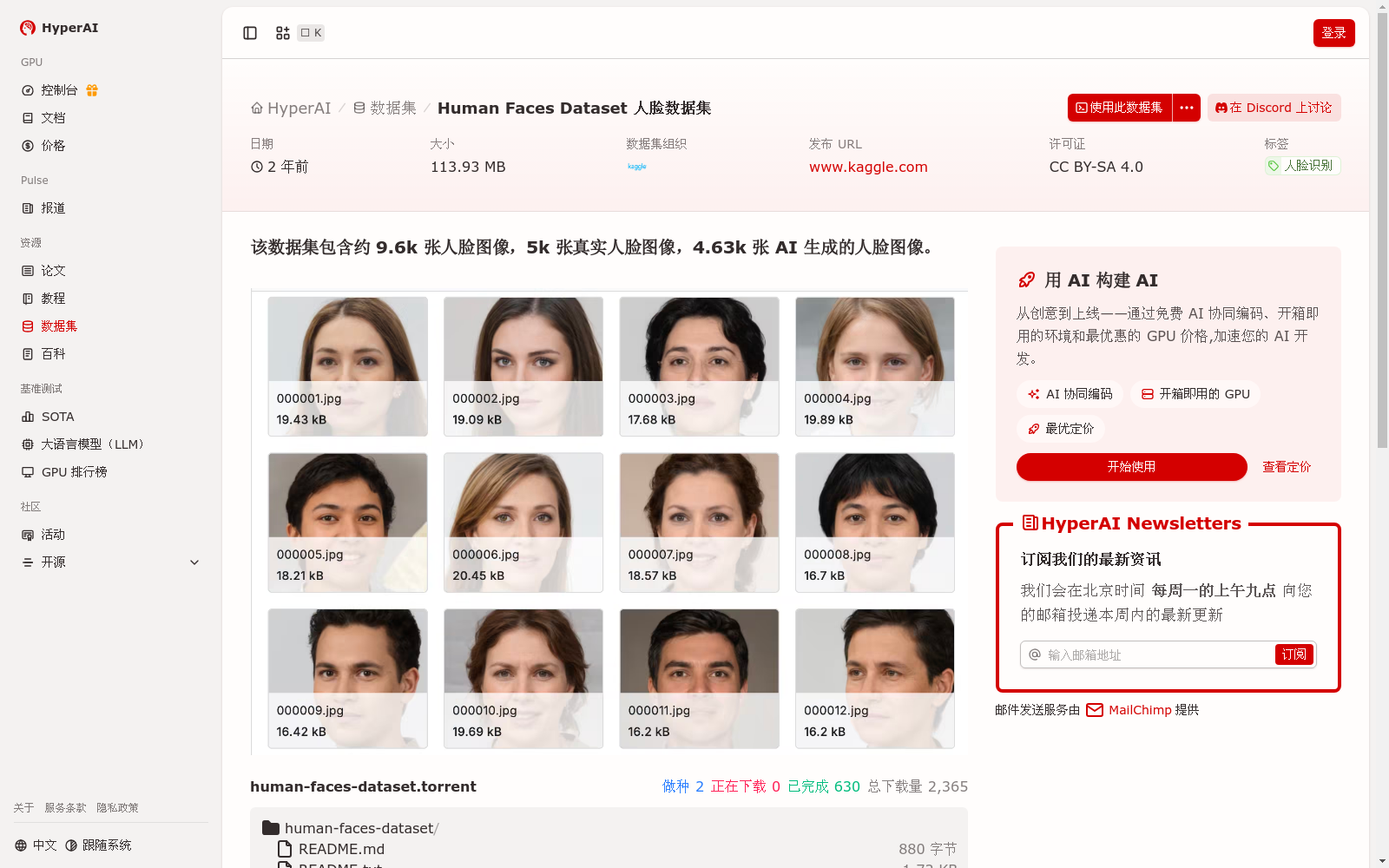Go to 数据集 breadcrumb link
1389x868 pixels.
[x=385, y=108]
